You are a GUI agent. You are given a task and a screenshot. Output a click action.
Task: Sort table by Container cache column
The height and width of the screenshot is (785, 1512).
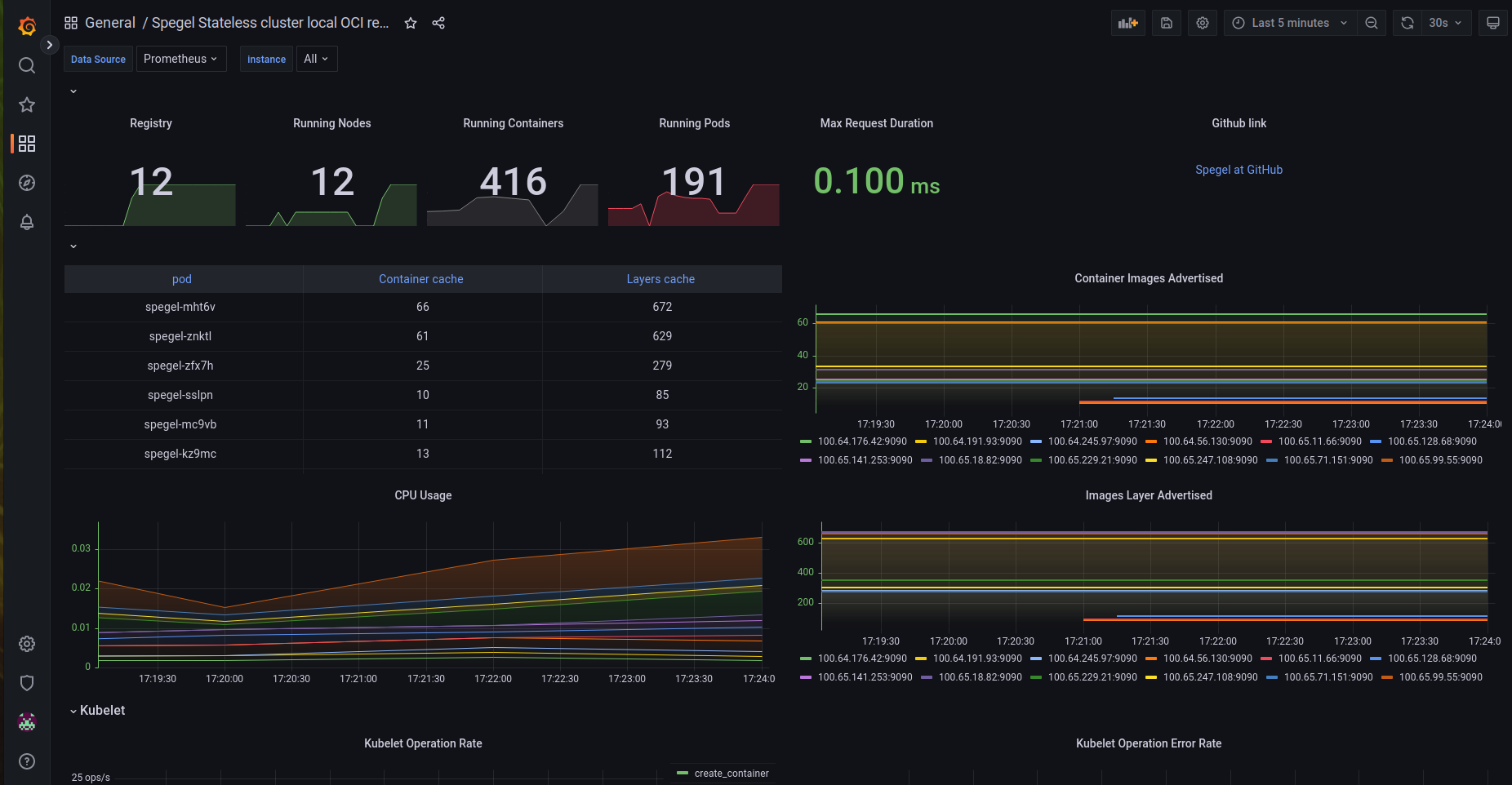(421, 279)
